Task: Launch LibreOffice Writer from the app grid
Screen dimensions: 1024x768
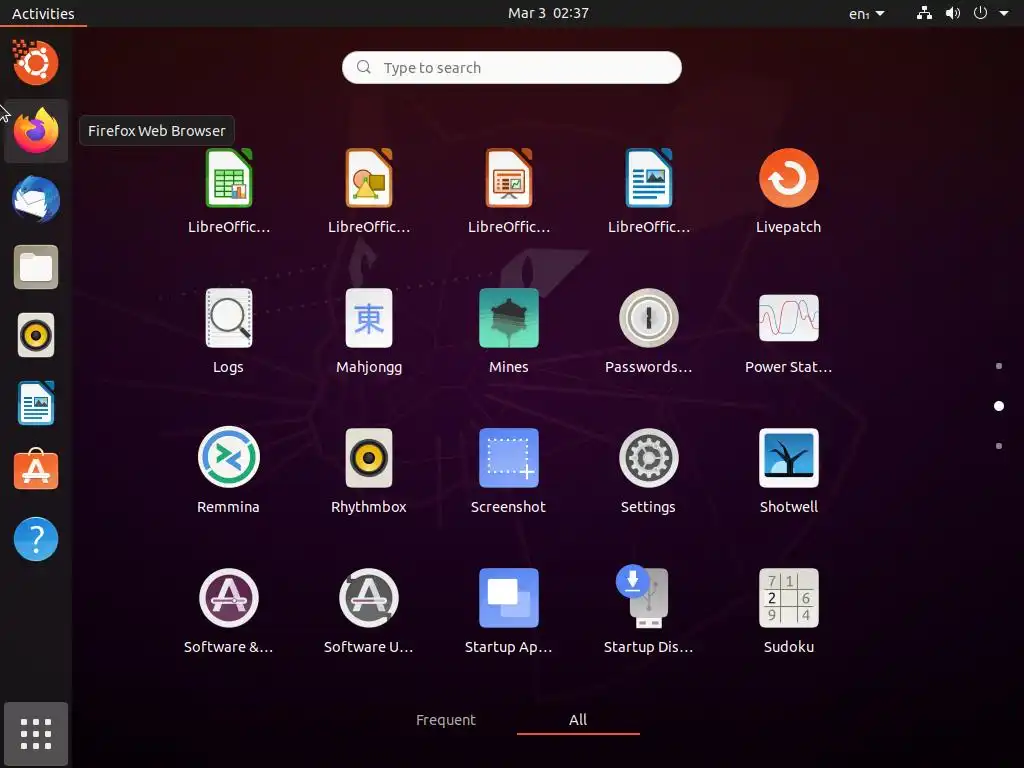Action: [x=648, y=179]
